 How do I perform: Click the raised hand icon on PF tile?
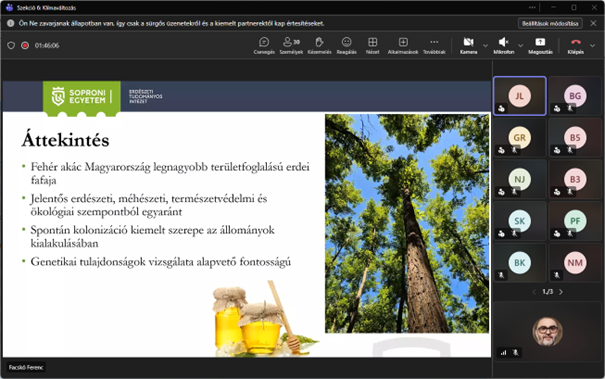pyautogui.click(x=557, y=233)
